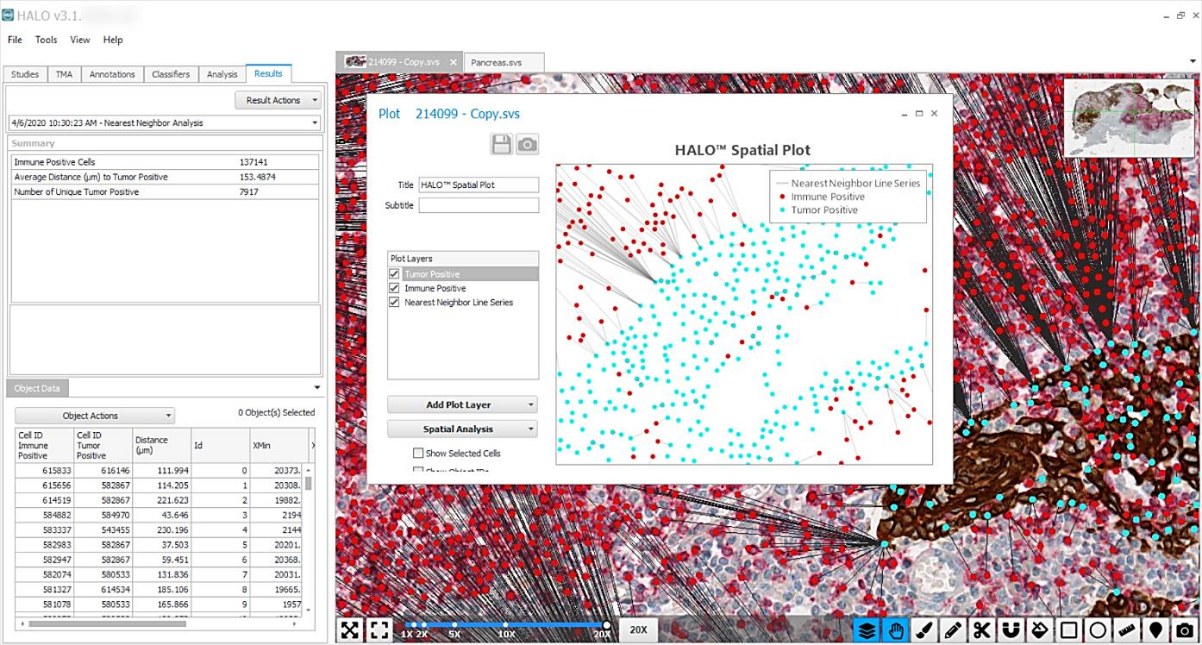
Task: Open the layers tool in bottom toolbar
Action: coord(867,630)
